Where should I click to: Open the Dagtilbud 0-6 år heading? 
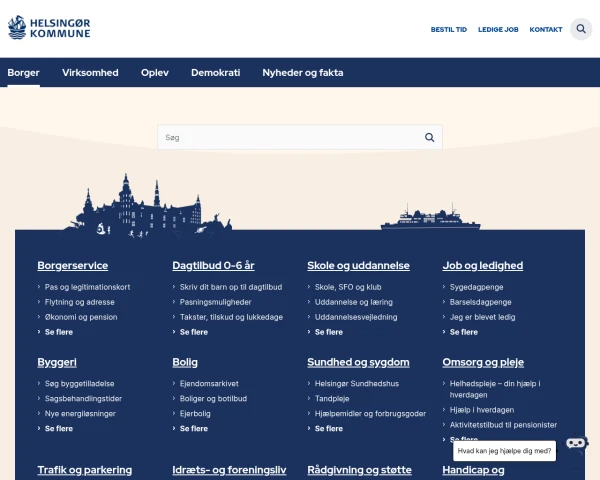click(213, 266)
